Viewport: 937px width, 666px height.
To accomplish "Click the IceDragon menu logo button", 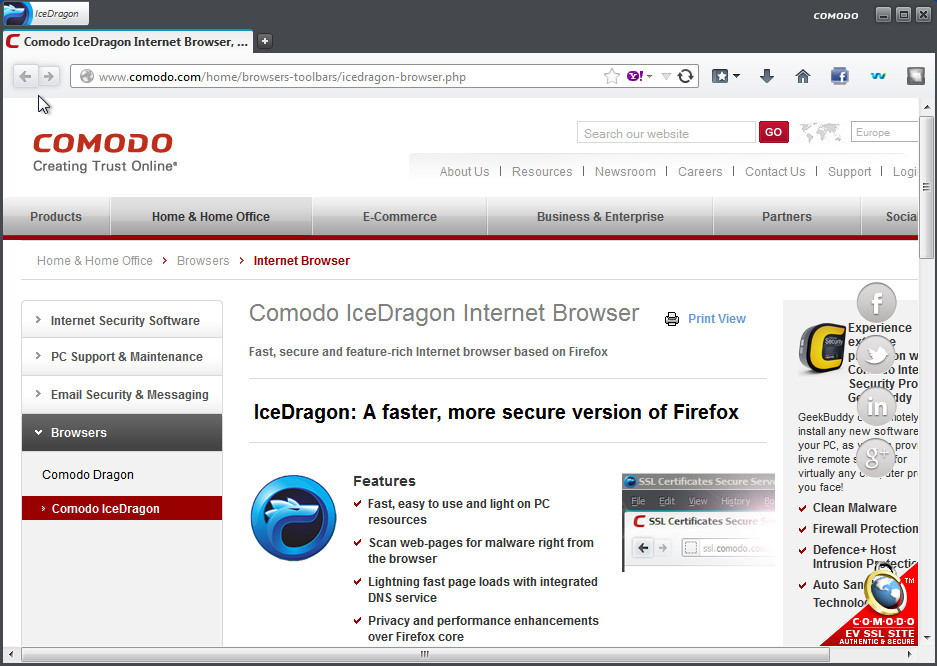I will 46,13.
